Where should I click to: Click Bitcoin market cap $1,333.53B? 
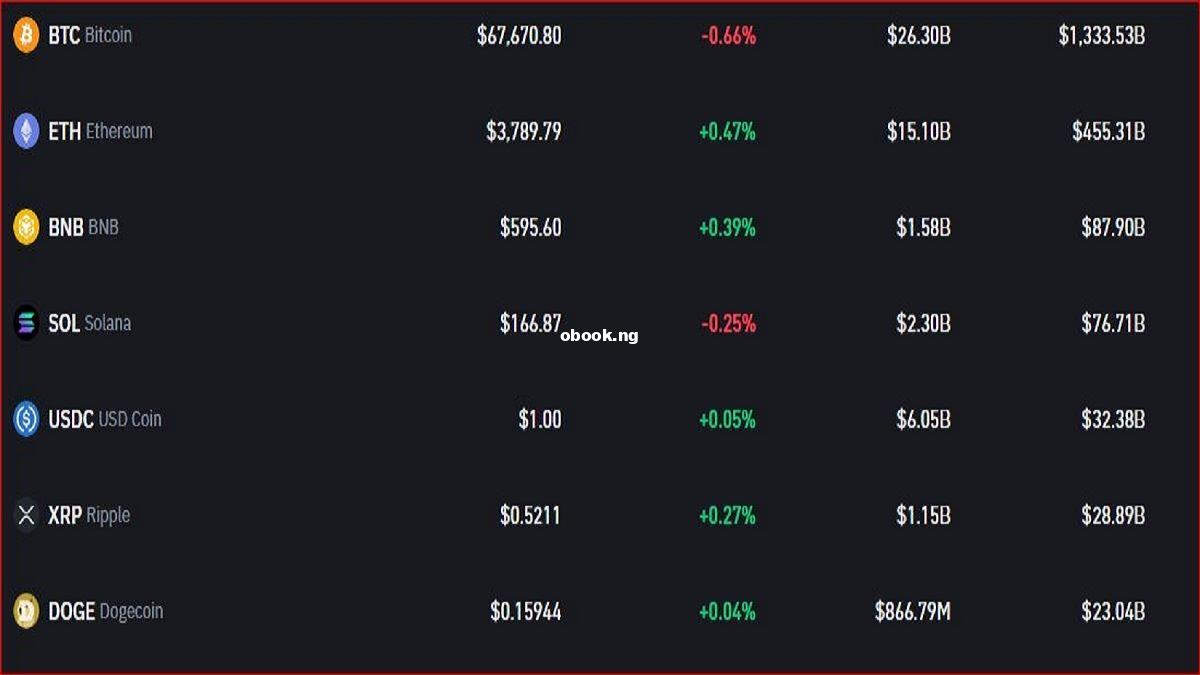tap(1102, 35)
